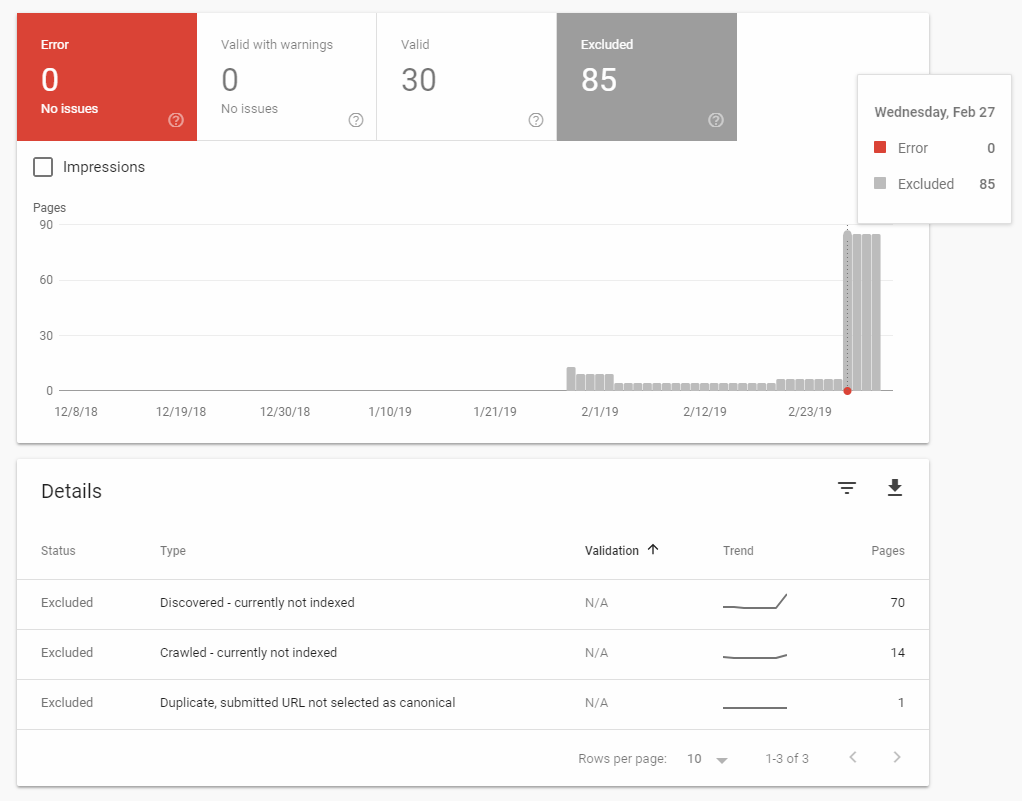Enable the Impressions checkbox
Screen dimensions: 1022x801
[43, 167]
